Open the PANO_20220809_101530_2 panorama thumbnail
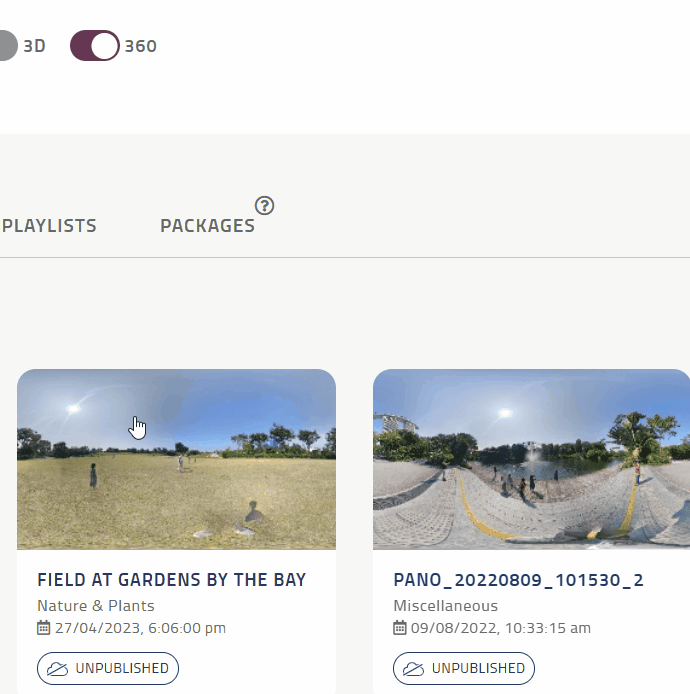This screenshot has width=690, height=694. [x=531, y=459]
